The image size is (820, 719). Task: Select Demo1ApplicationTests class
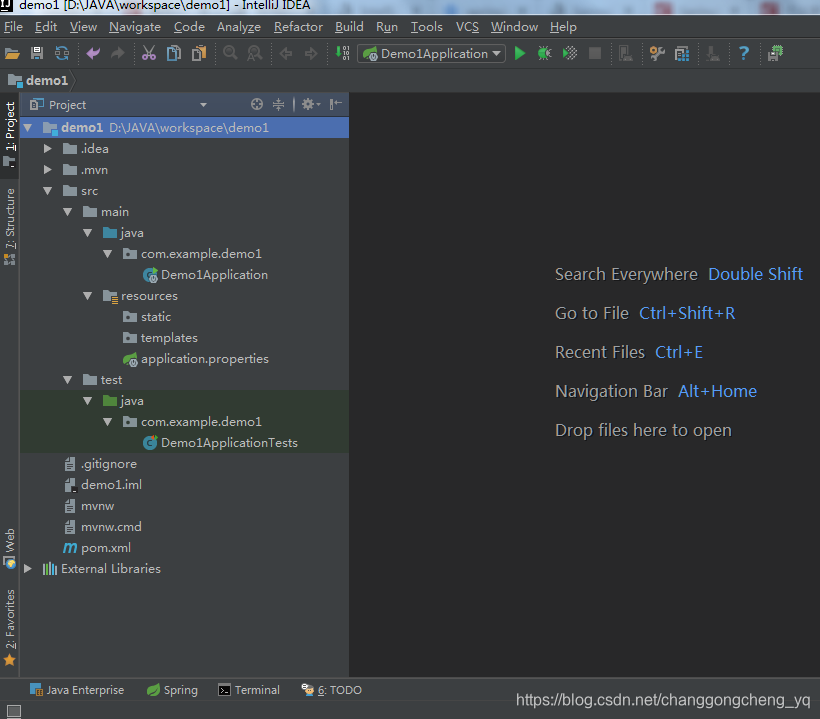pyautogui.click(x=229, y=443)
